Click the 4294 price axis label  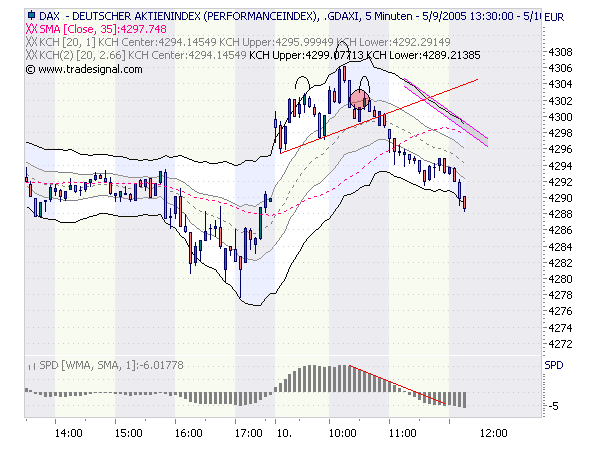coord(560,166)
